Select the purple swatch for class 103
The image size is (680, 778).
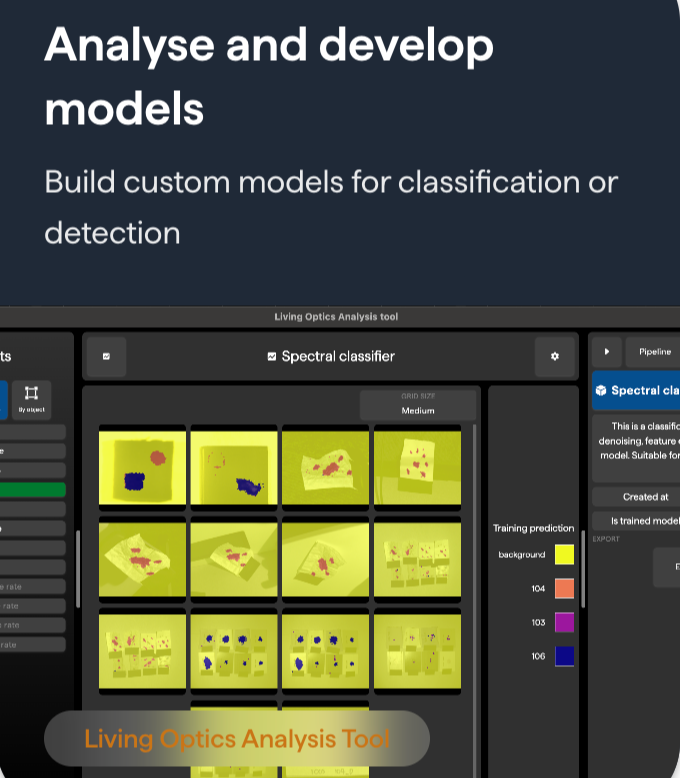click(564, 622)
